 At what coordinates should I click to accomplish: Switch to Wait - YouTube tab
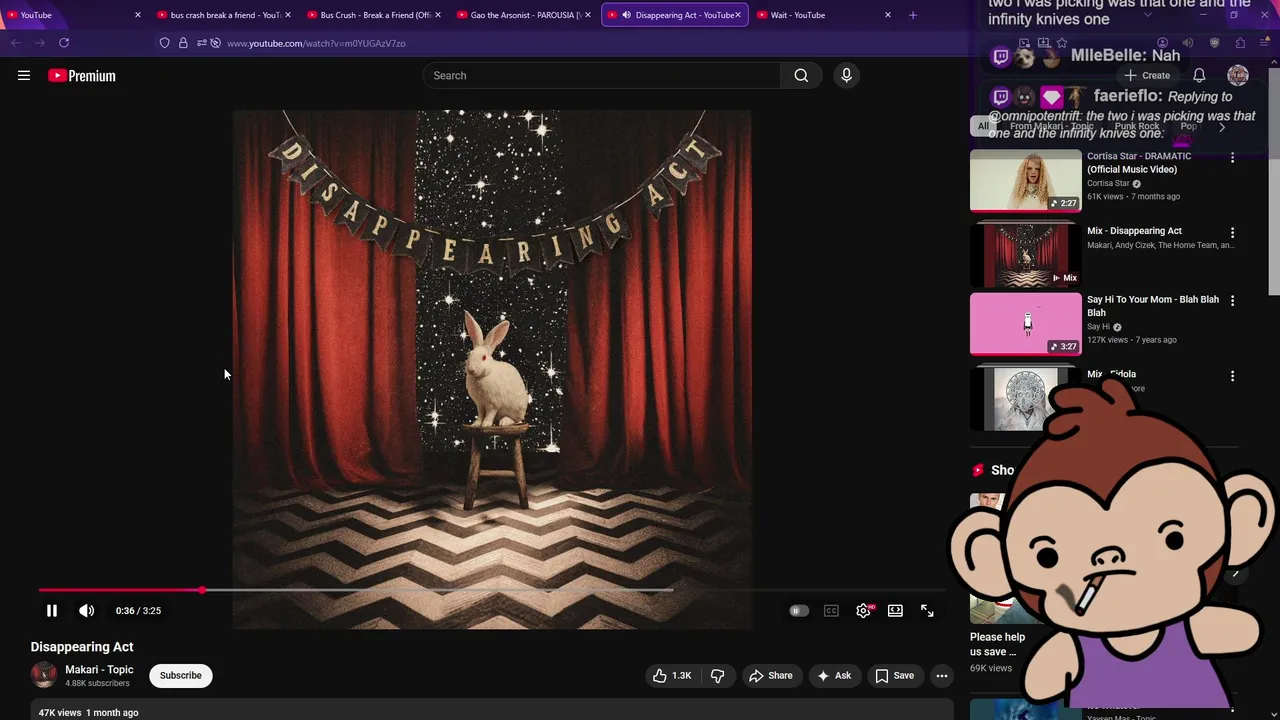822,15
